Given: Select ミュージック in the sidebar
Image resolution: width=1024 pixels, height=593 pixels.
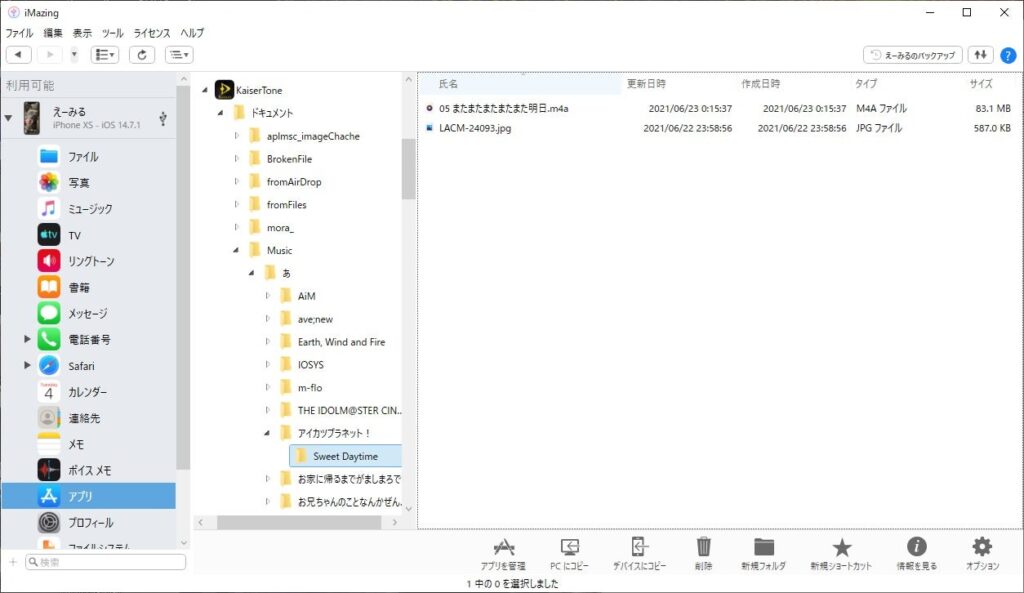Looking at the screenshot, I should [x=90, y=209].
